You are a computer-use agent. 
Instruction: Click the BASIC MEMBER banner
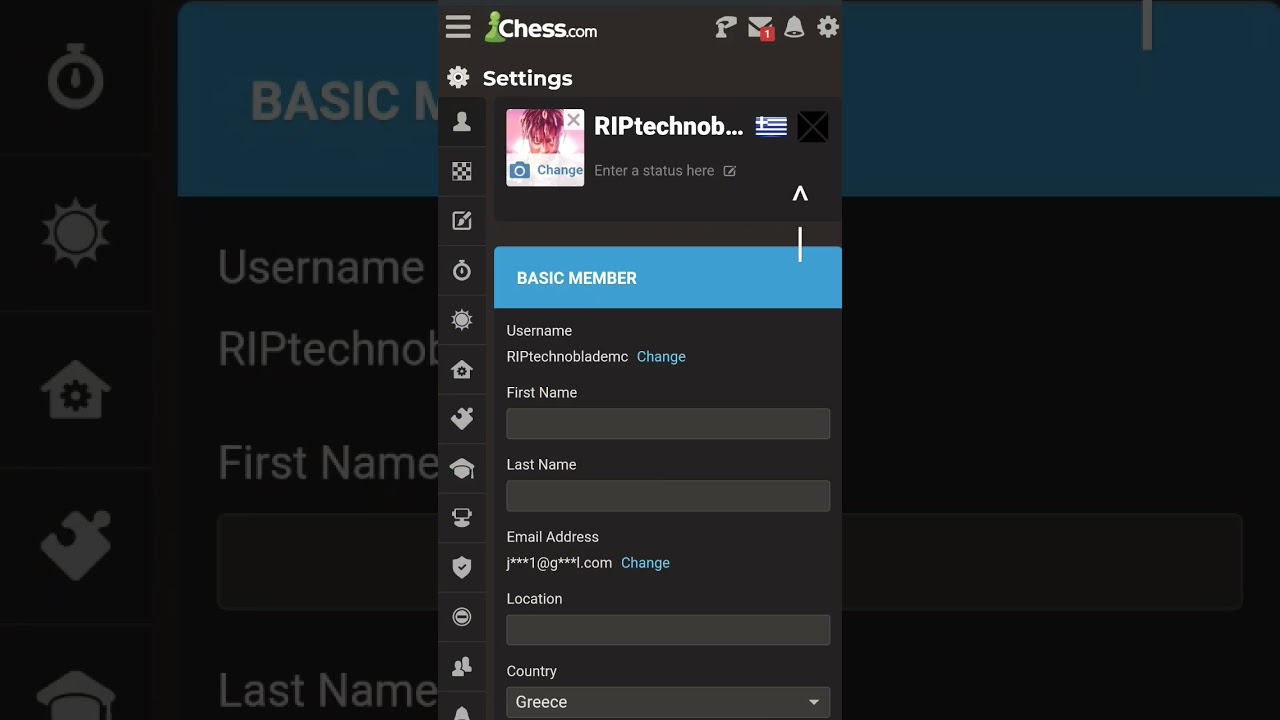668,278
